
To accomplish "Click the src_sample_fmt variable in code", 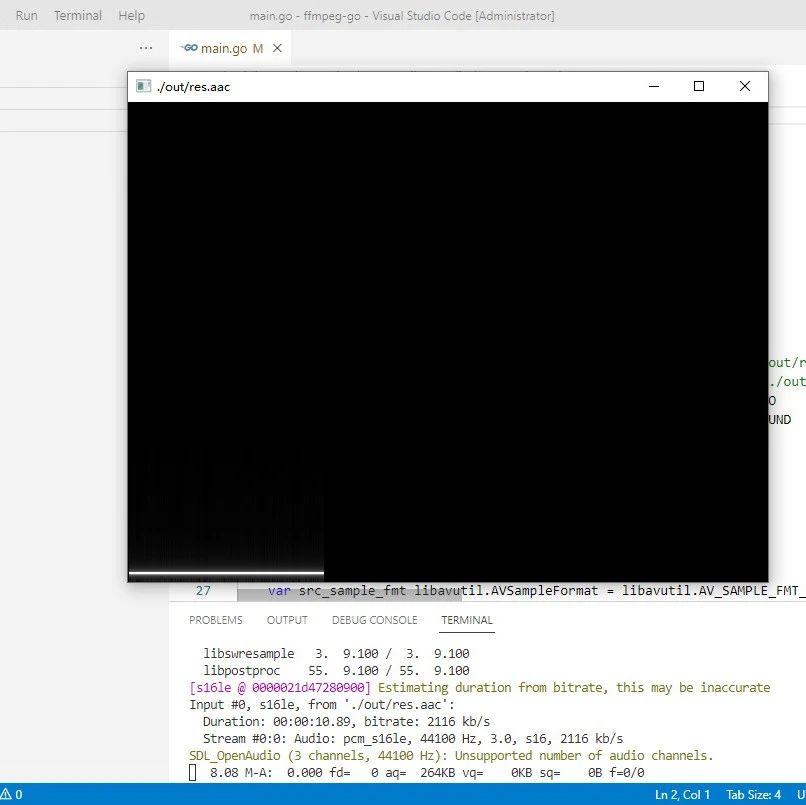I will pos(352,591).
